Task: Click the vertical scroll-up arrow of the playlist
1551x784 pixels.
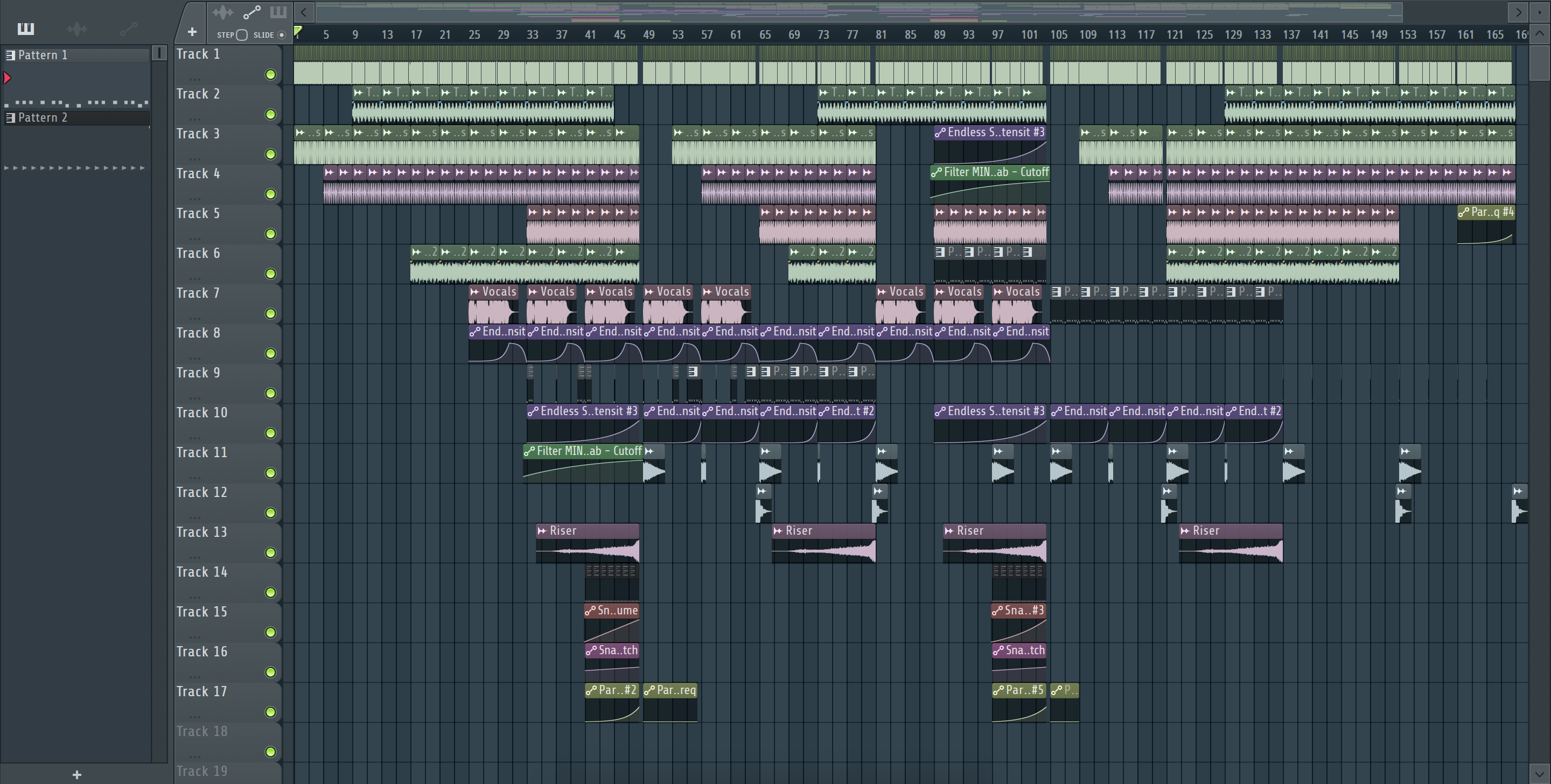Action: click(x=1540, y=34)
